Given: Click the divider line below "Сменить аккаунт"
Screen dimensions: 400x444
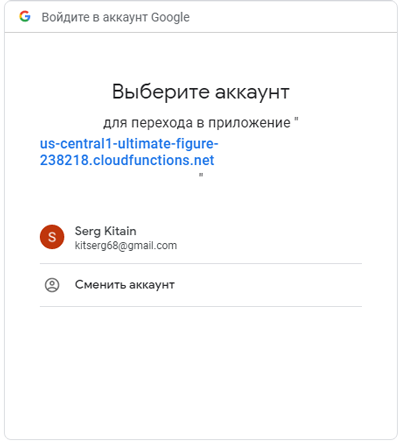Looking at the screenshot, I should tap(201, 306).
